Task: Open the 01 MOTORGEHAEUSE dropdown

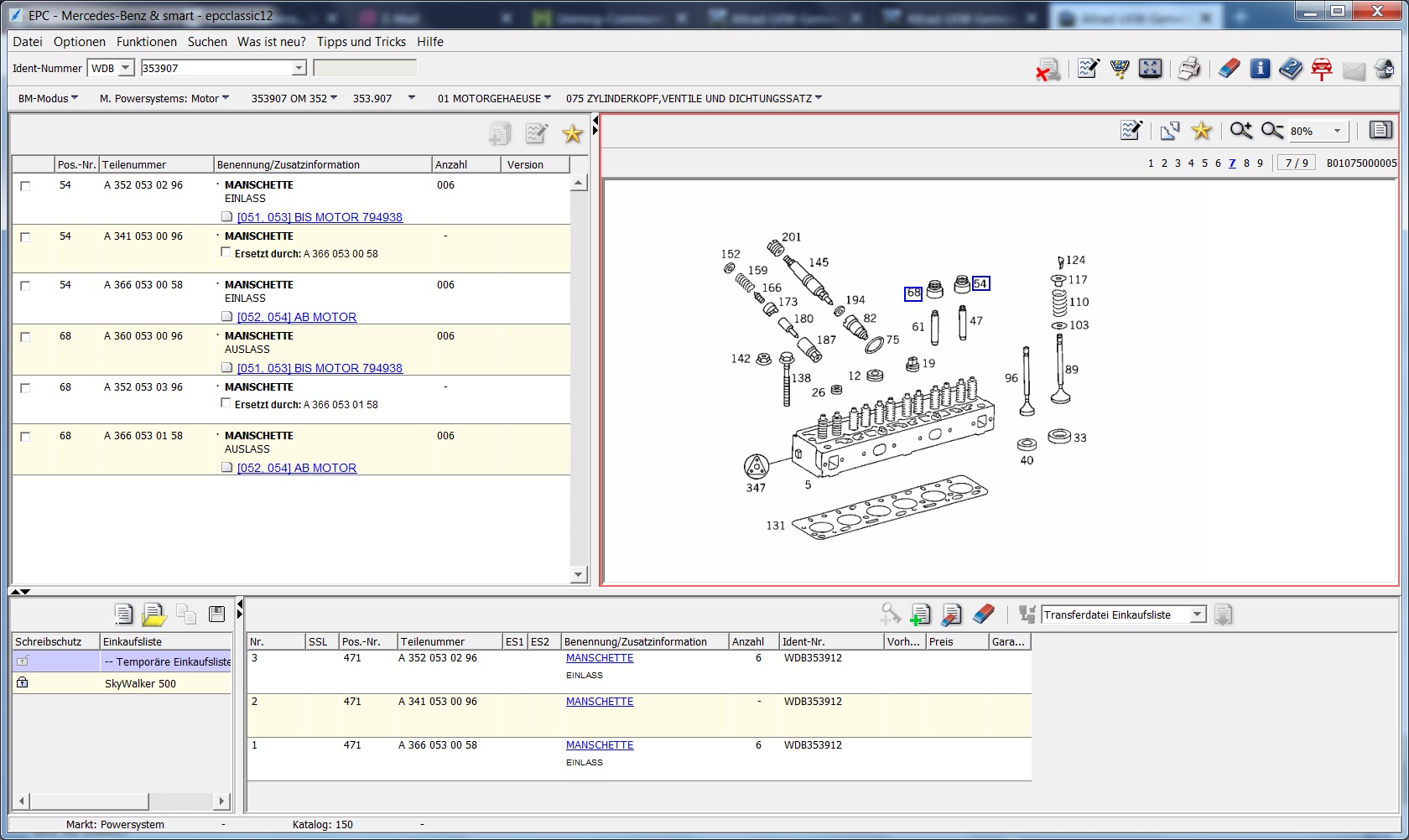Action: click(x=494, y=98)
